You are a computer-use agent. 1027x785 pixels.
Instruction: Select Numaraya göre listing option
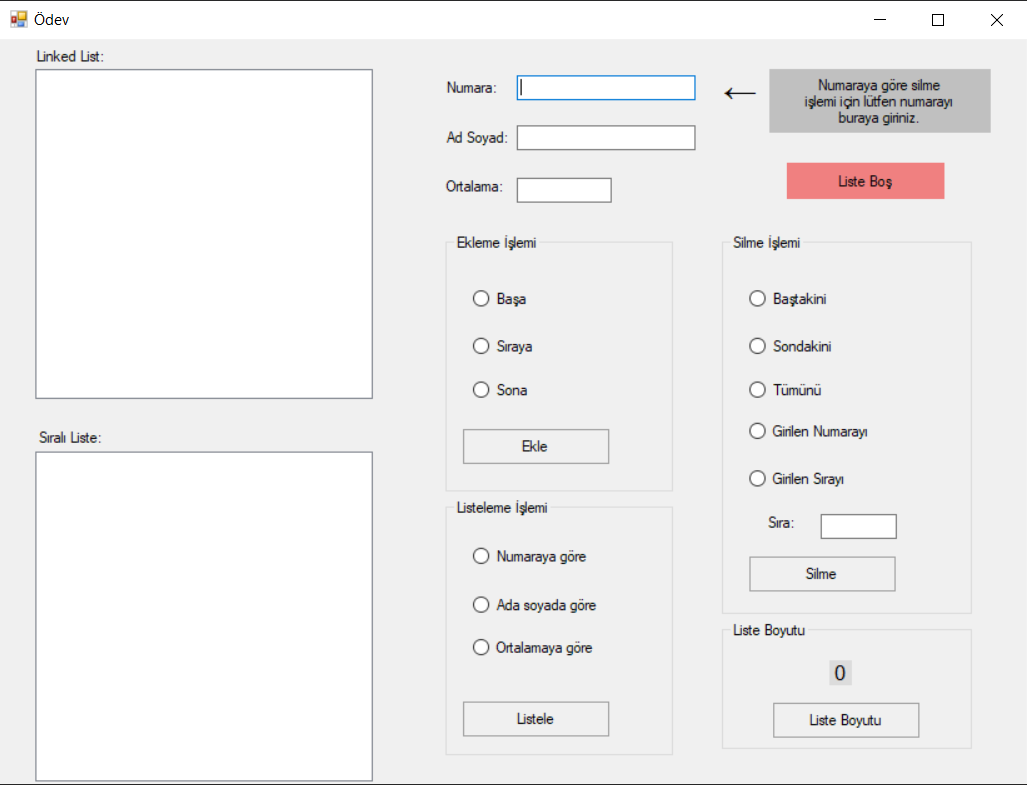coord(529,556)
